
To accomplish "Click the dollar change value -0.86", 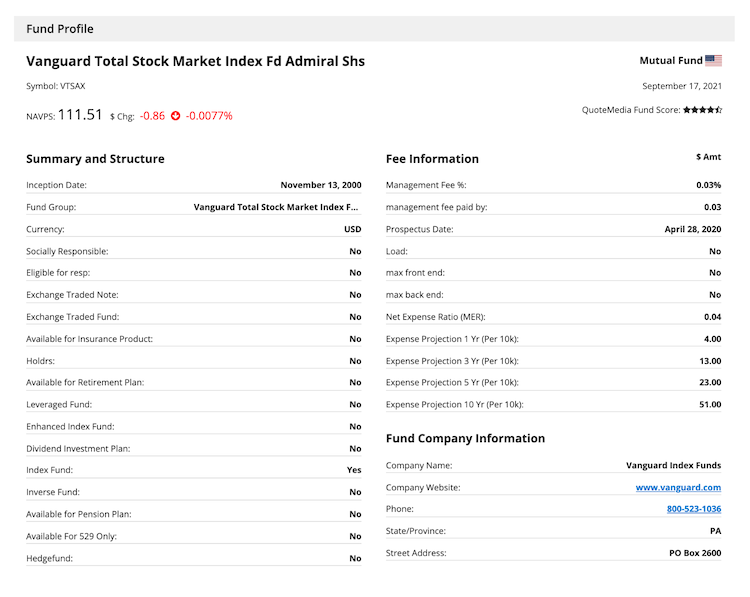I will (152, 116).
